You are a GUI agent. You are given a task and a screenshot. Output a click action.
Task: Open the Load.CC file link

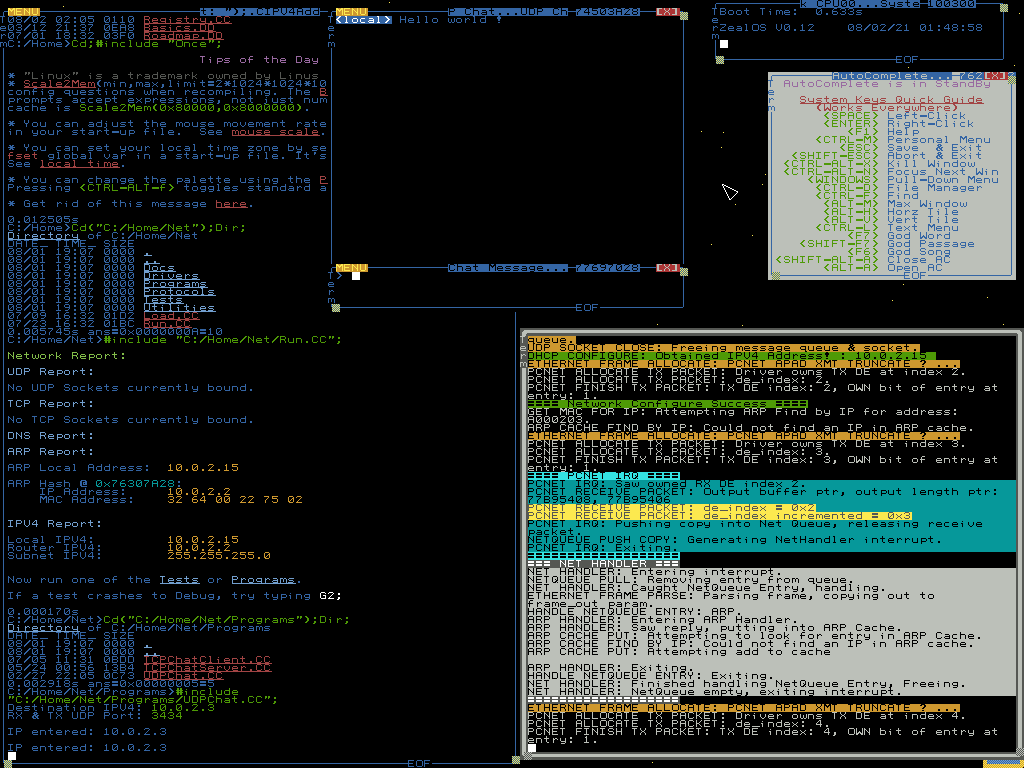[x=171, y=315]
